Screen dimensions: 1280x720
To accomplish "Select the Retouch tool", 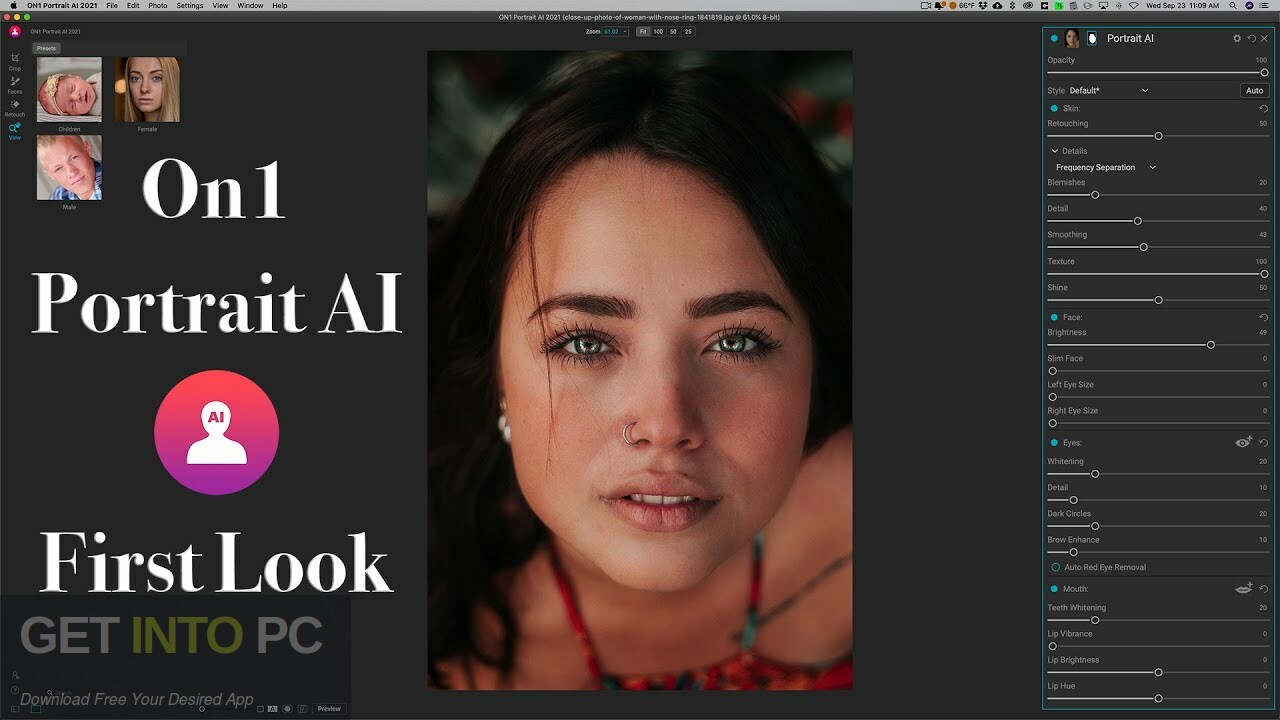I will (15, 107).
